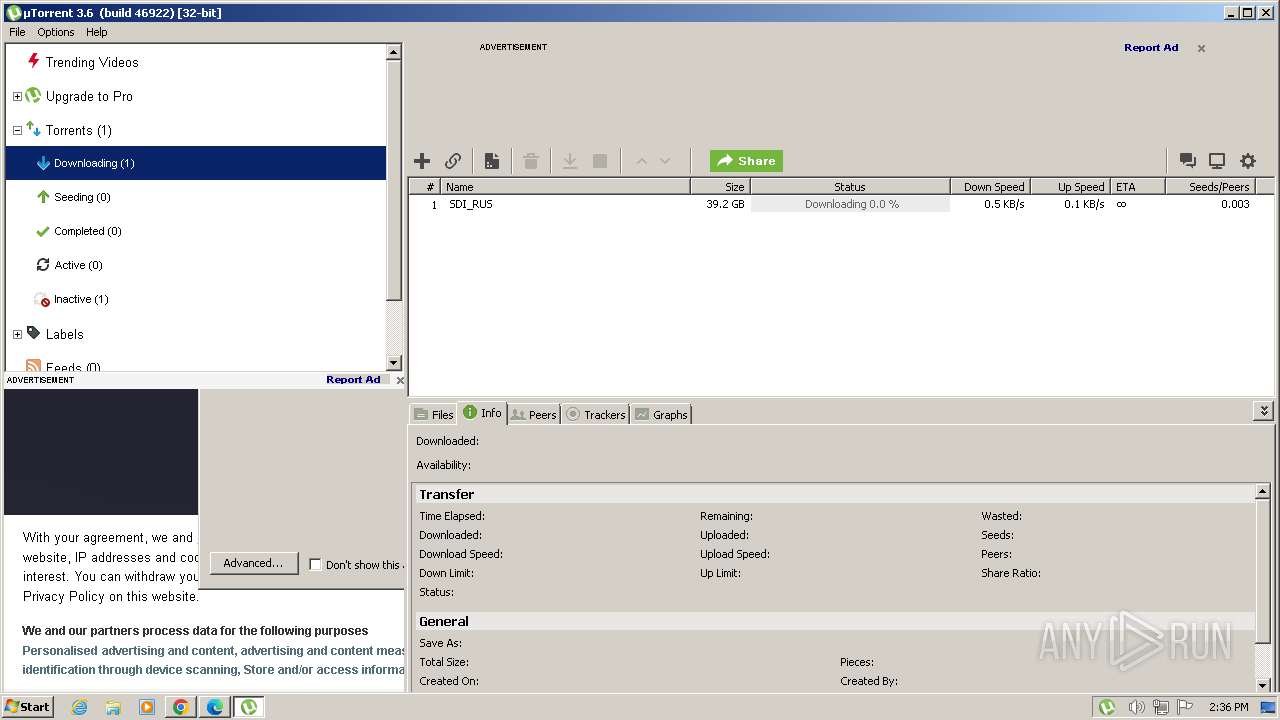Click the Stop torrent square icon
Viewport: 1280px width, 720px height.
(x=600, y=161)
